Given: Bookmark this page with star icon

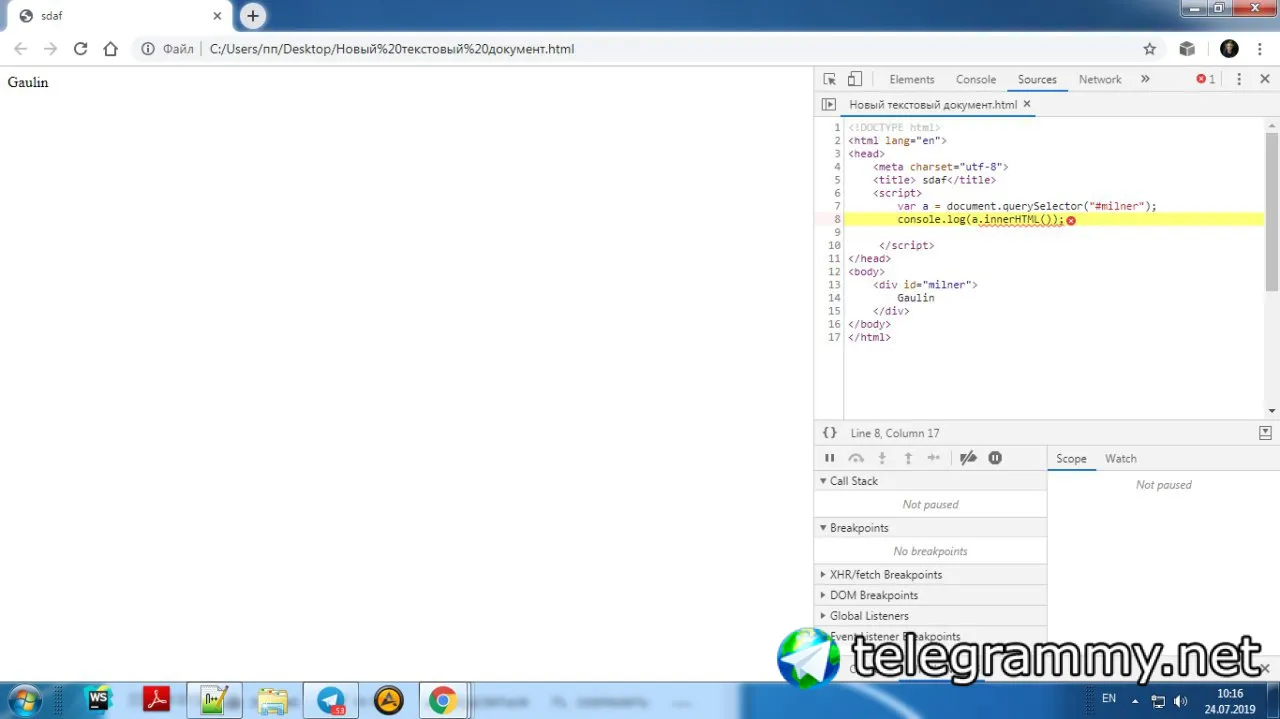Looking at the screenshot, I should point(1150,49).
